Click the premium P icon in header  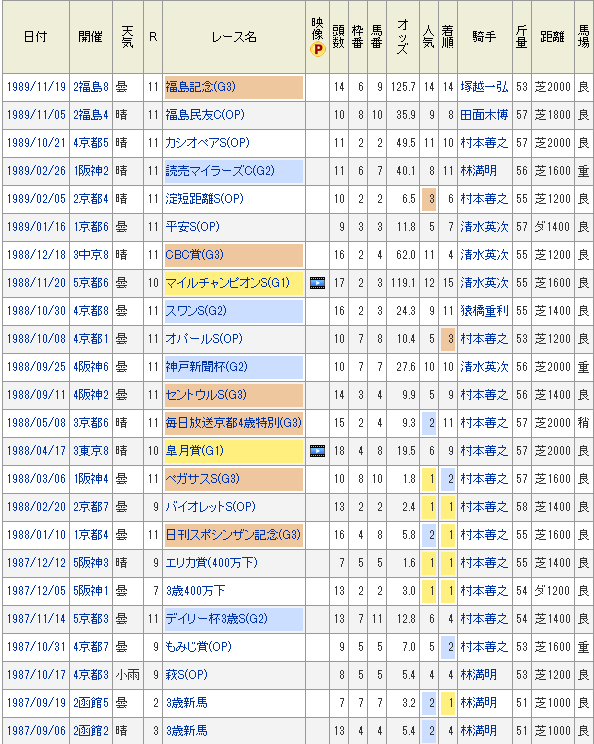[x=317, y=49]
